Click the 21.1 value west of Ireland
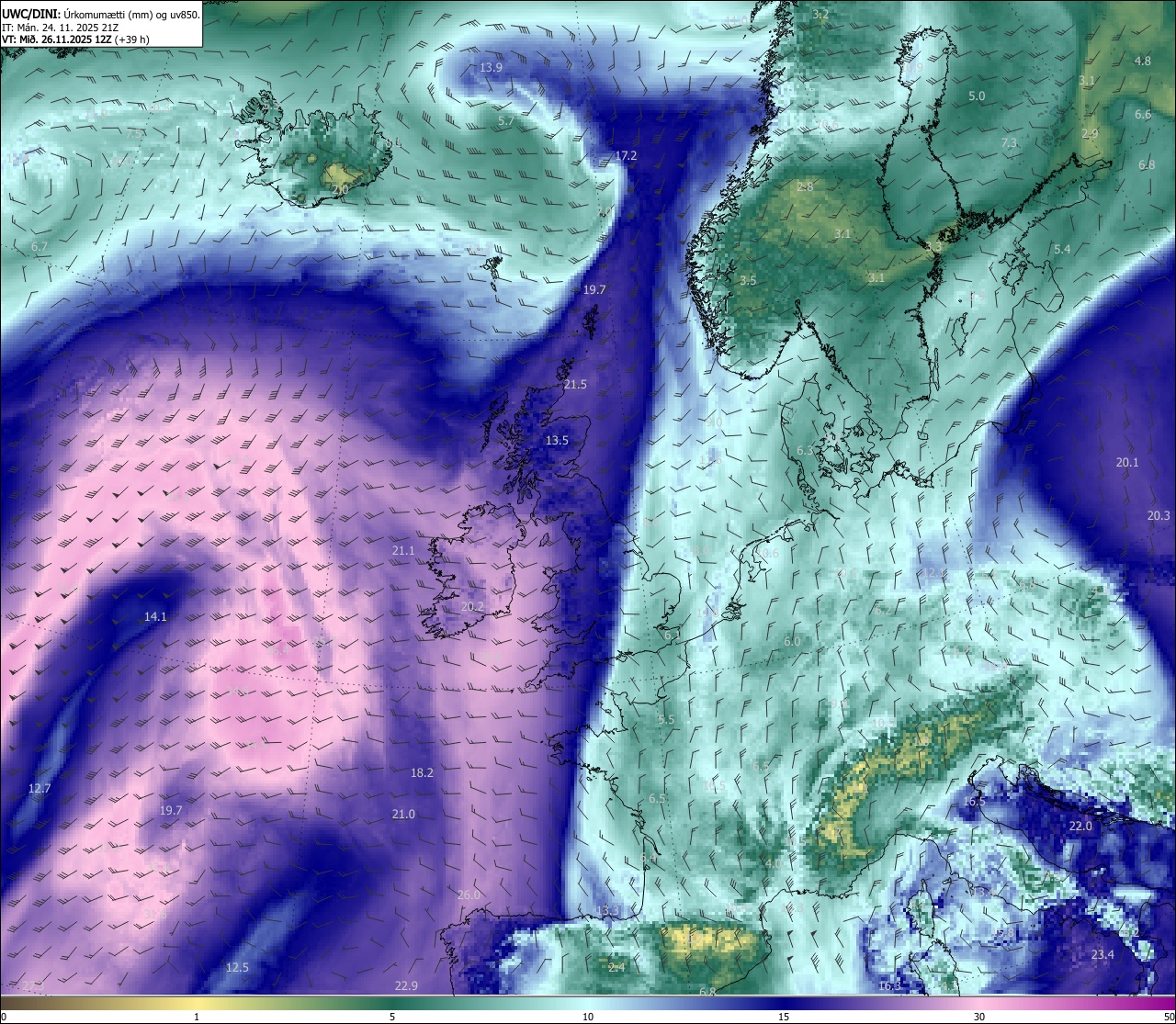The height and width of the screenshot is (1024, 1176). coord(403,551)
